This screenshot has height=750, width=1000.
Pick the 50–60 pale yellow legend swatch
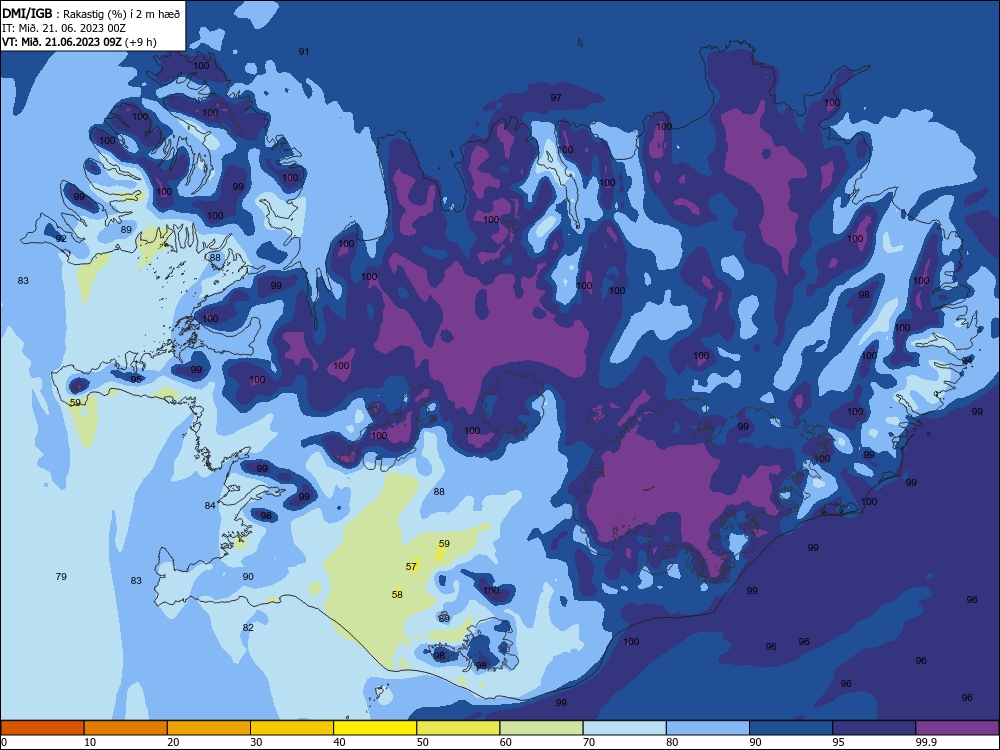(459, 728)
